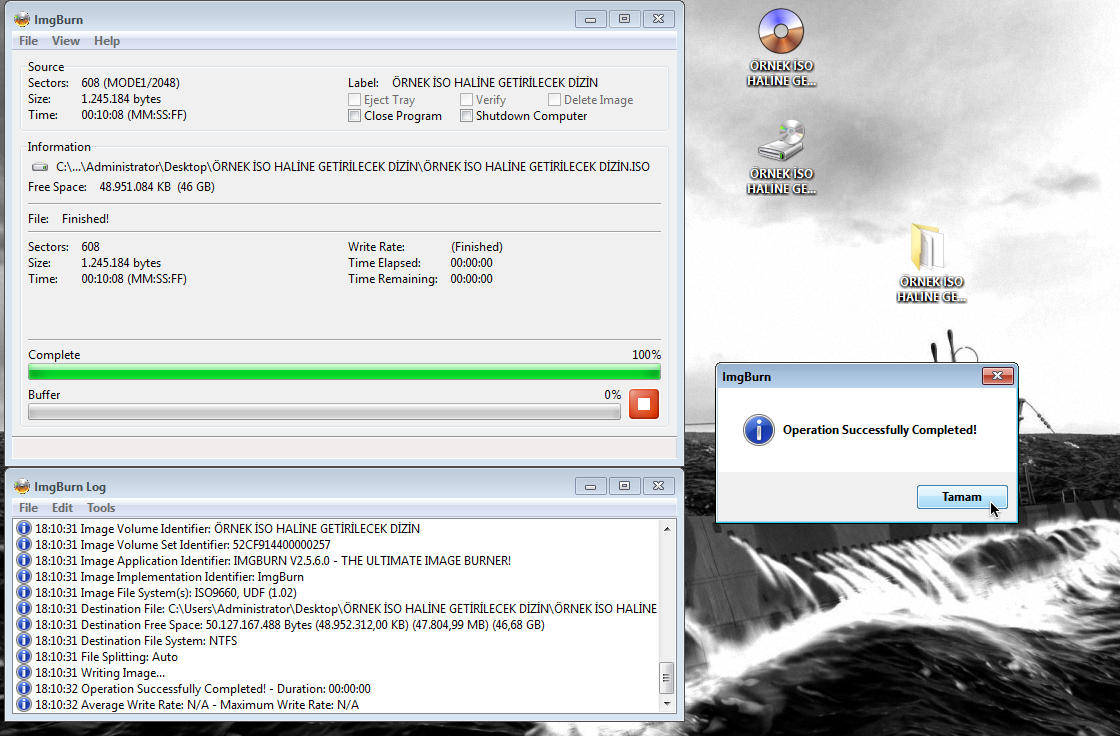Enable the Shutdown Computer checkbox
1120x736 pixels.
pyautogui.click(x=466, y=116)
